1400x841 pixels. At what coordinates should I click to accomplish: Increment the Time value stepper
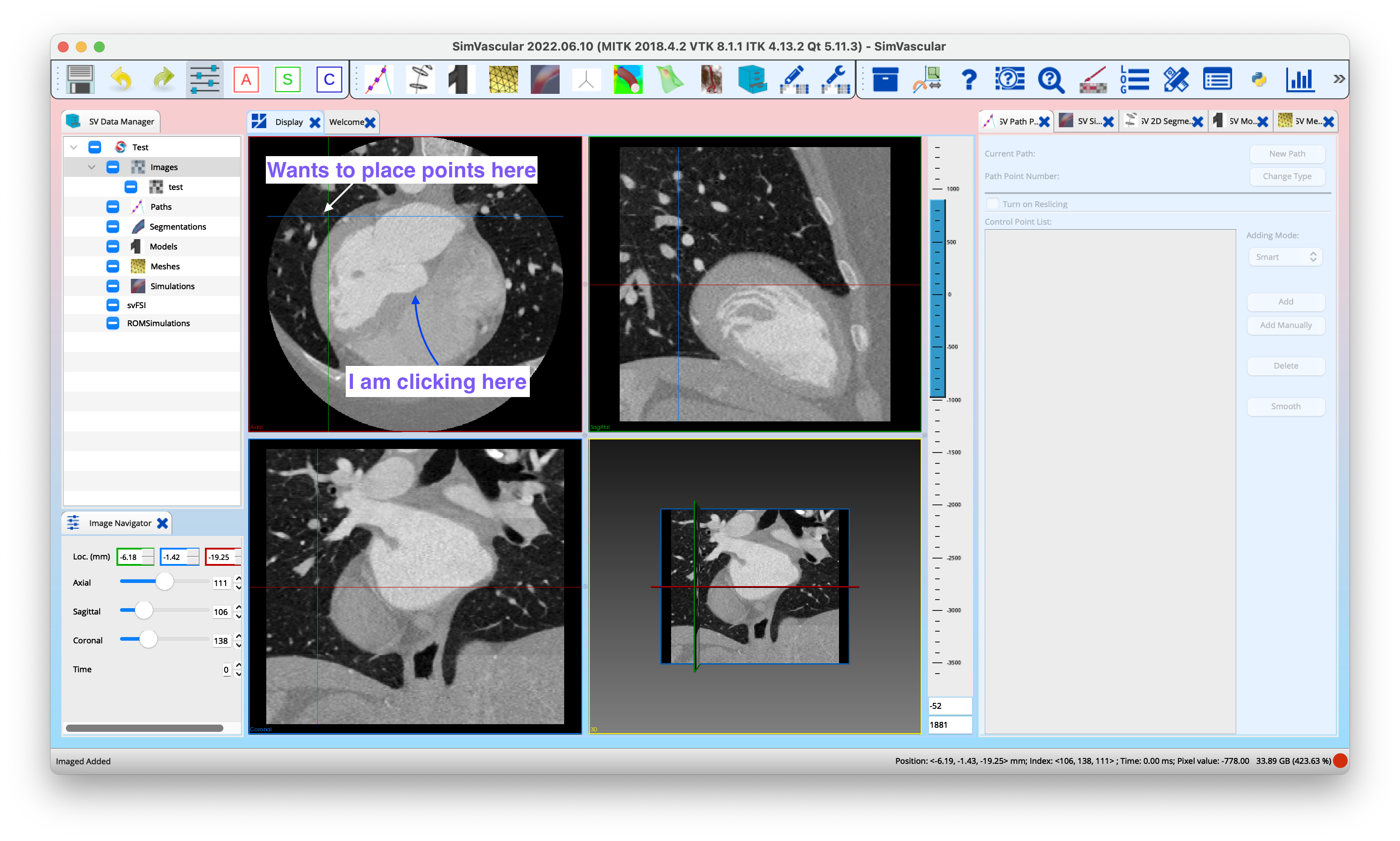pyautogui.click(x=238, y=666)
